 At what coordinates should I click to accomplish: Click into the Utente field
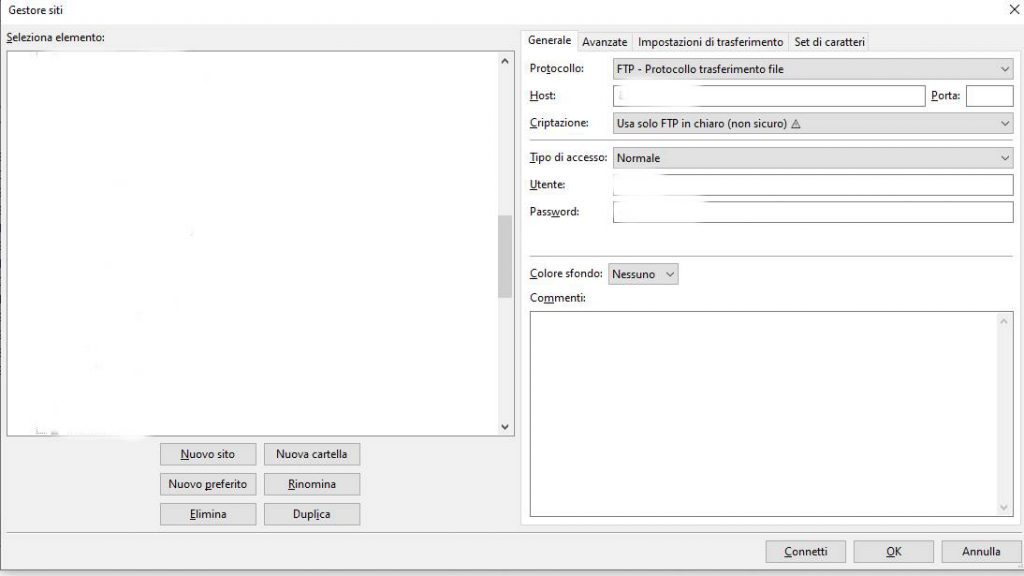tap(812, 185)
